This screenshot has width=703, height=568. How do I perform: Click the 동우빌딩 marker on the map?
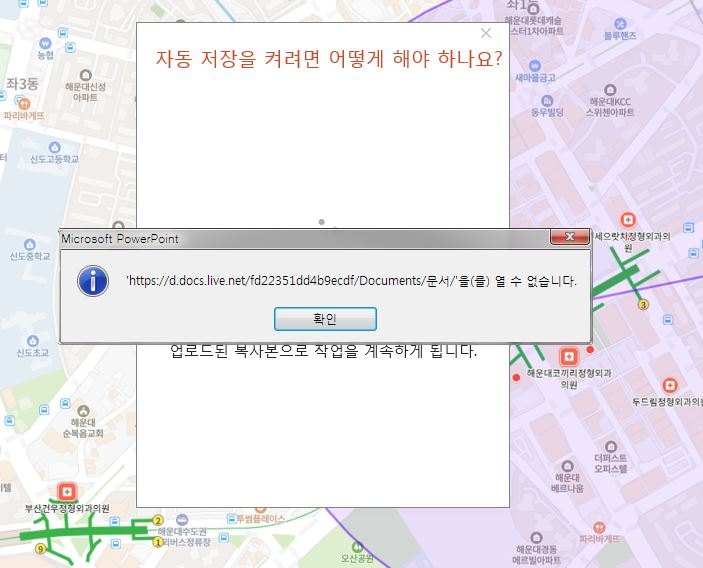pyautogui.click(x=547, y=100)
